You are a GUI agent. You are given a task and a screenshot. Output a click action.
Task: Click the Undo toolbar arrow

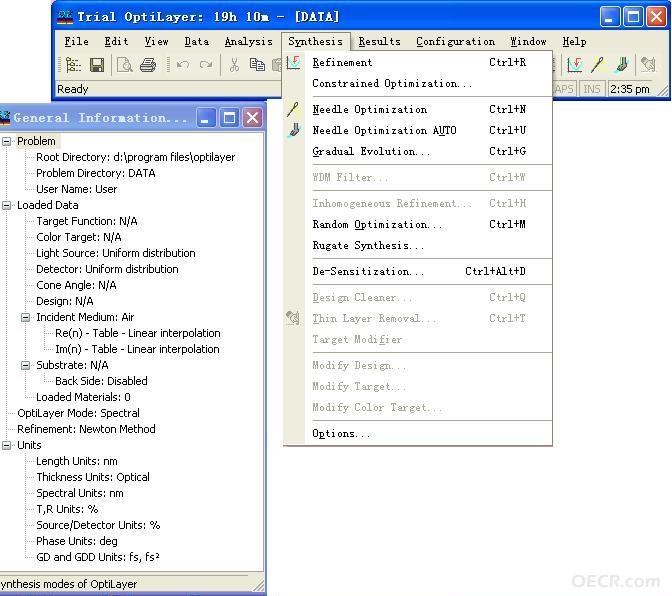coord(183,65)
